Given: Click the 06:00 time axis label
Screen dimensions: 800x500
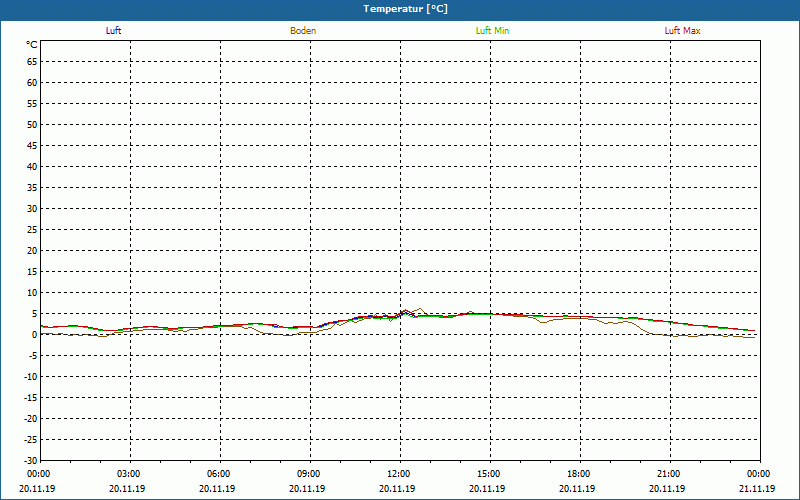Looking at the screenshot, I should (x=217, y=474).
